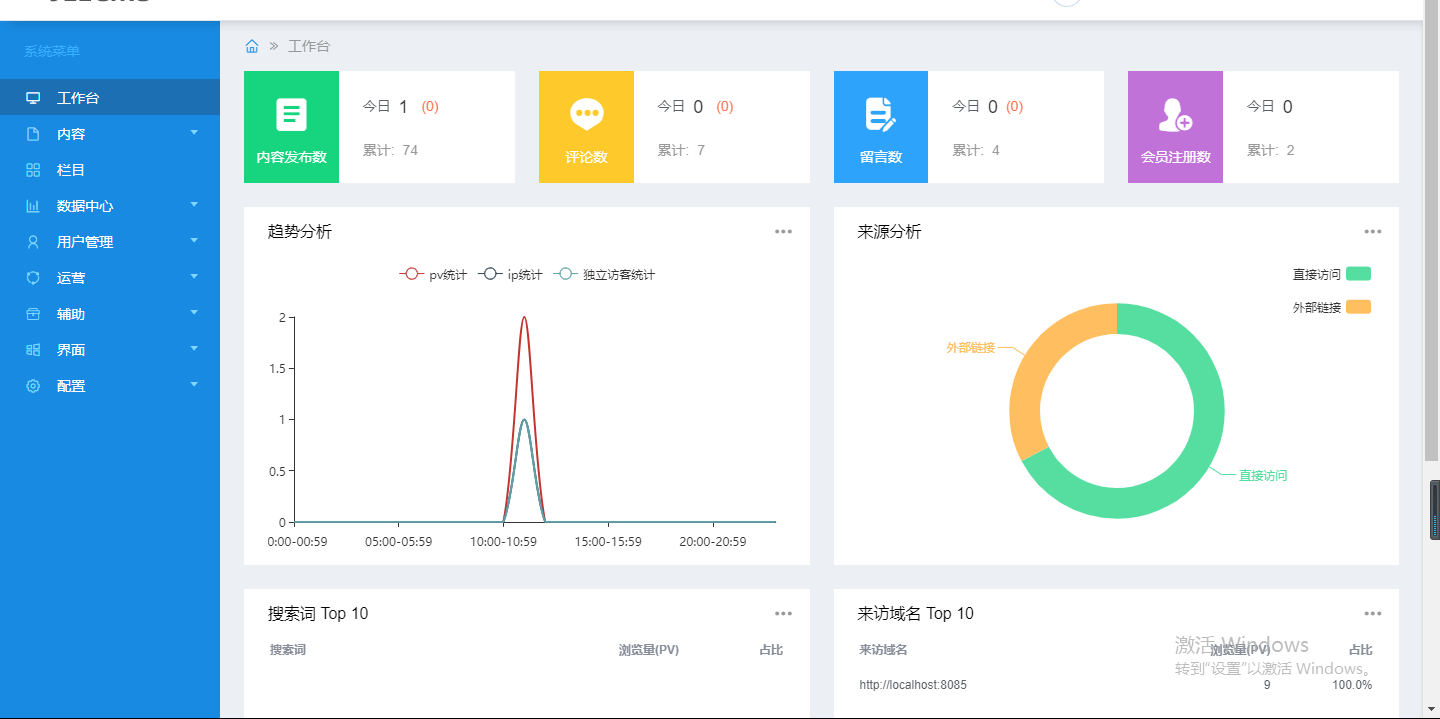Open the 来访域名 Top 10 three-dot menu
Image resolution: width=1440 pixels, height=719 pixels.
pos(1373,614)
